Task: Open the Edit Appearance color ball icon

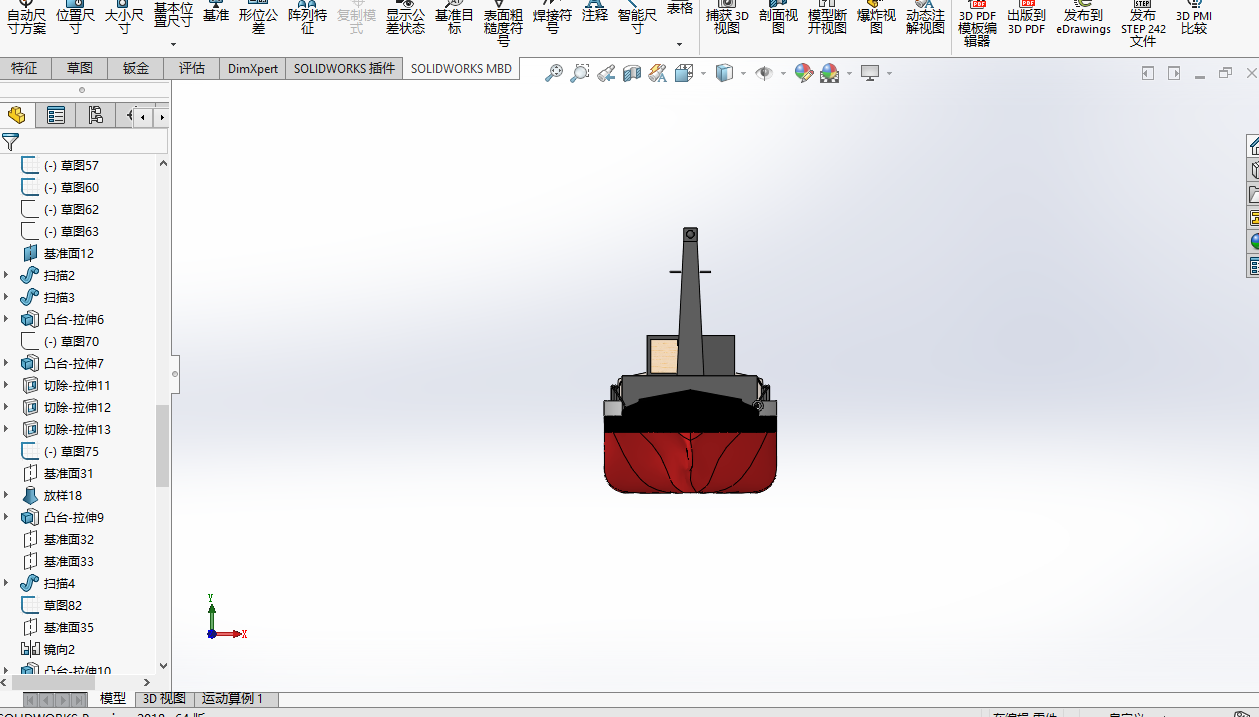Action: 804,73
